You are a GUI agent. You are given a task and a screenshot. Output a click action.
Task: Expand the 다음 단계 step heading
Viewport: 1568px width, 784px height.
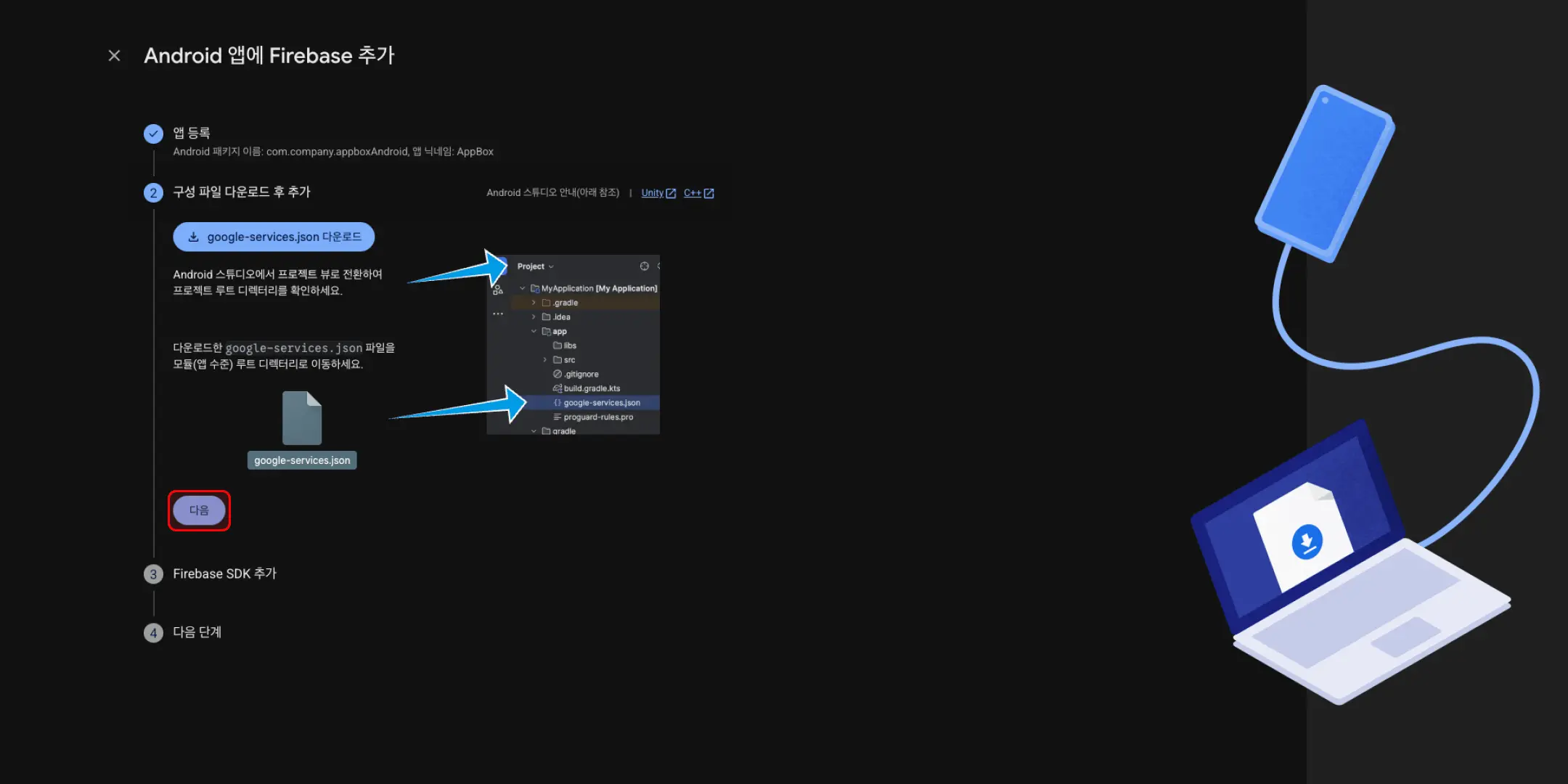[197, 632]
